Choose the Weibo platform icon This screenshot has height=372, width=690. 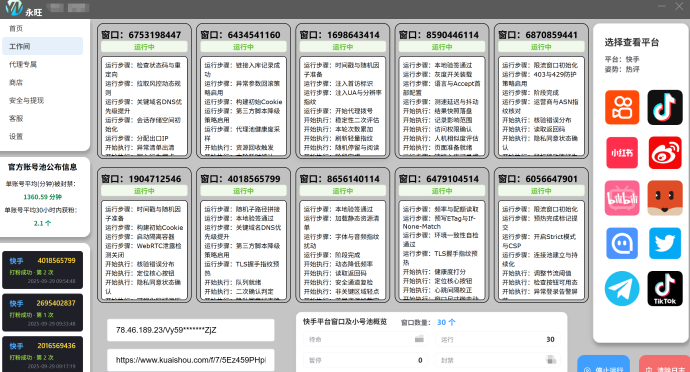click(x=665, y=153)
